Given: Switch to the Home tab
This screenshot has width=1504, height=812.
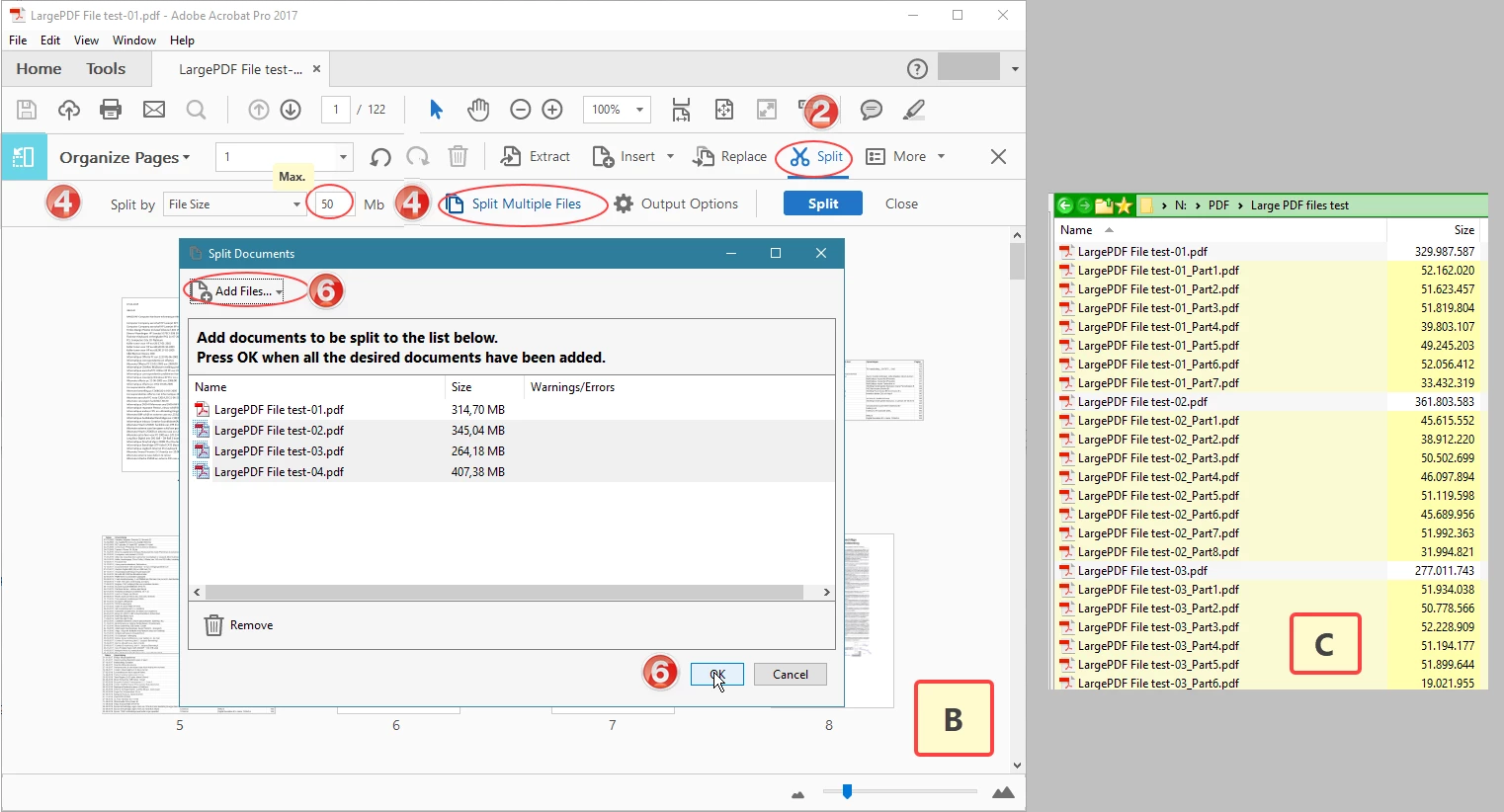Looking at the screenshot, I should click(x=39, y=69).
